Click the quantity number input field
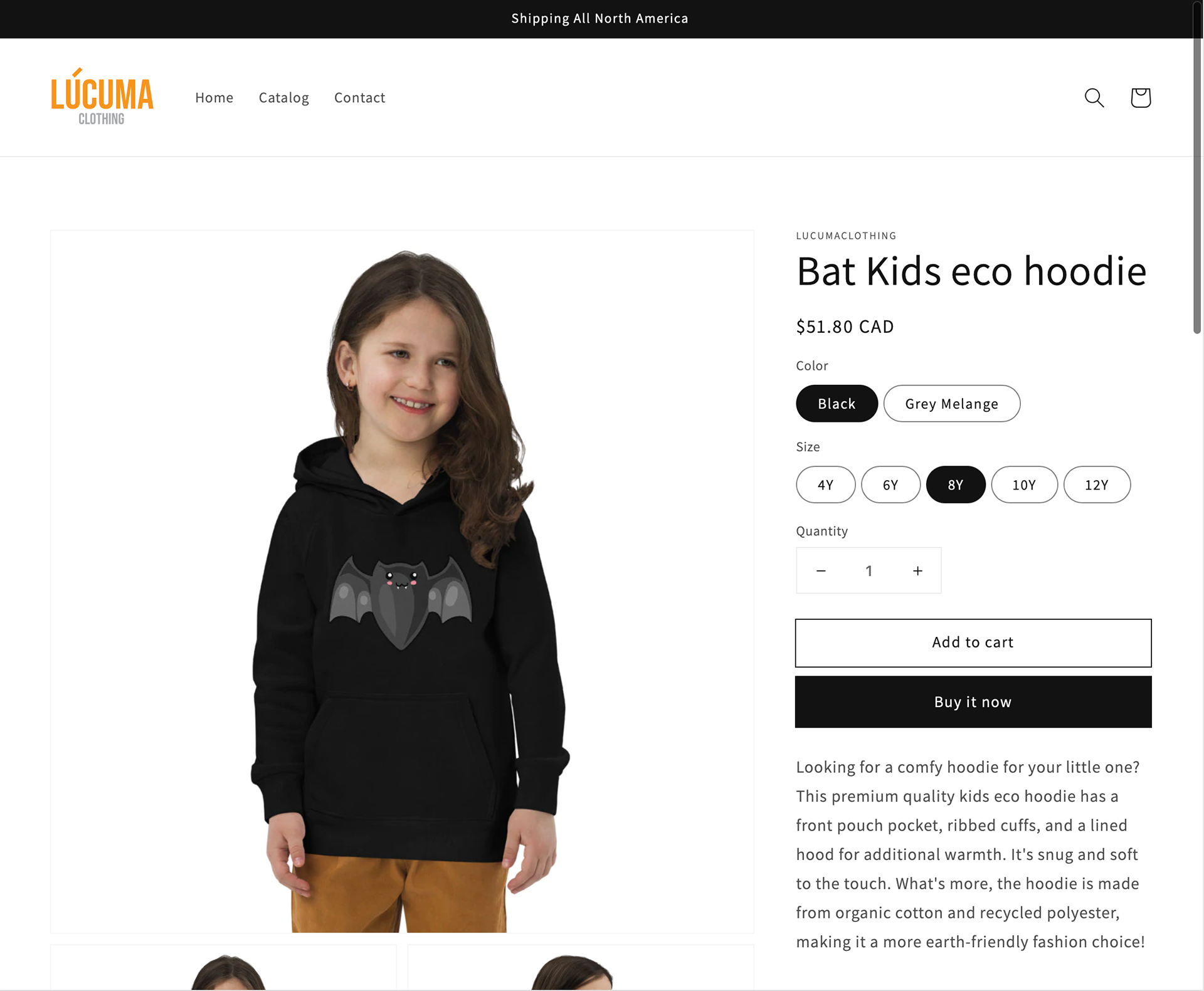 click(869, 570)
